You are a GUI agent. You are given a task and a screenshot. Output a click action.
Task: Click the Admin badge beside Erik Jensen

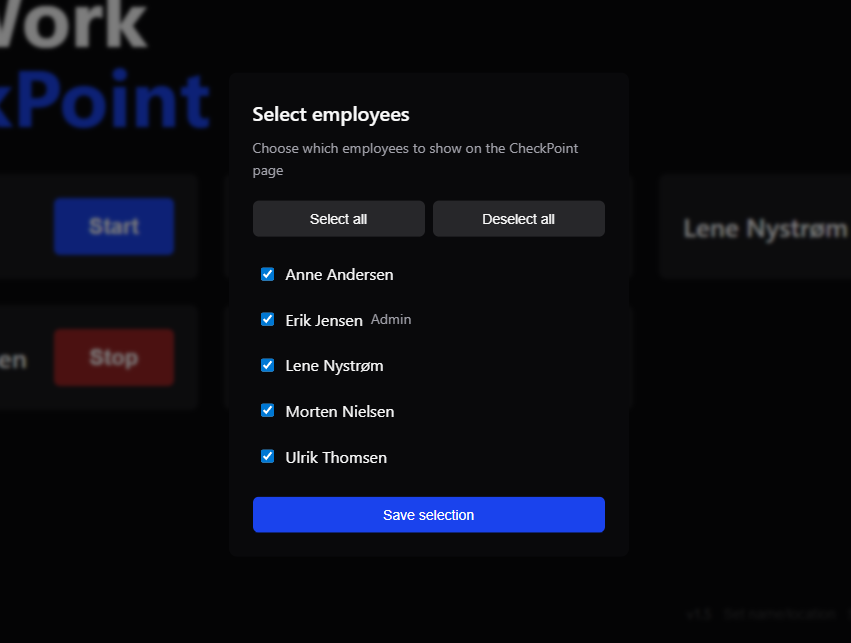coord(391,319)
